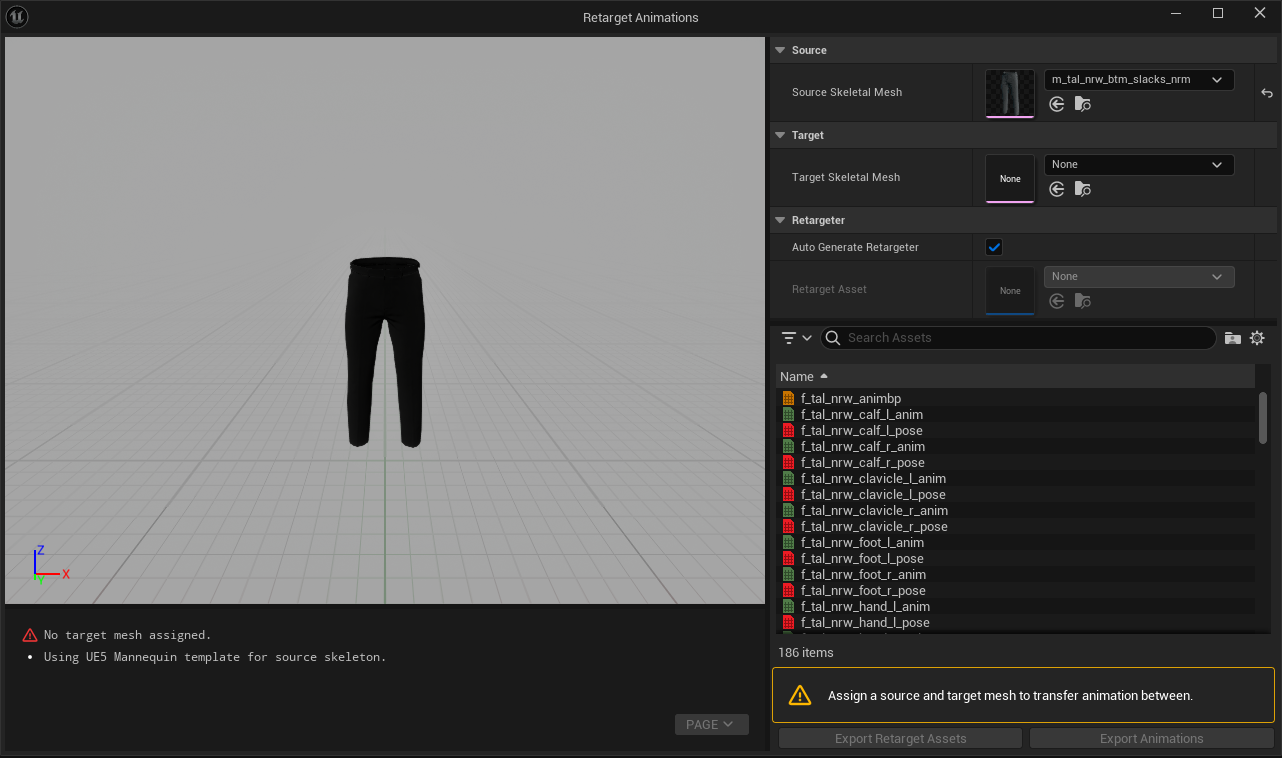Click the search magnifier icon
The width and height of the screenshot is (1282, 758).
click(x=833, y=338)
